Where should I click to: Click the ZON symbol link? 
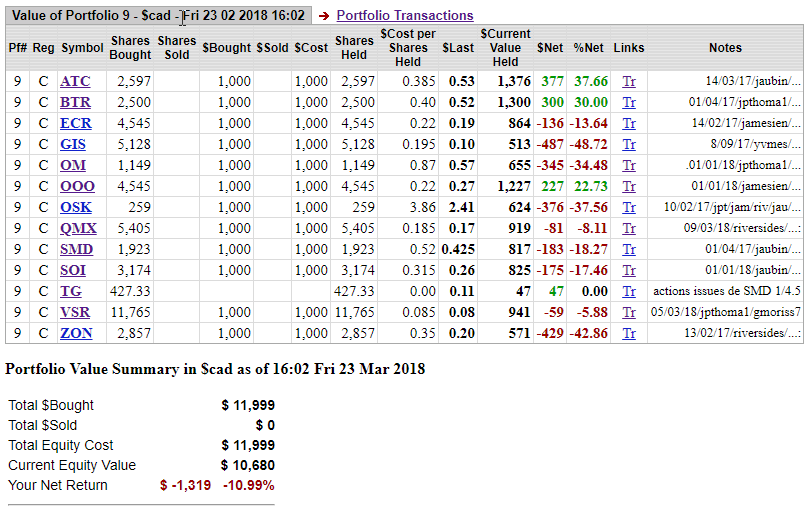coord(76,333)
